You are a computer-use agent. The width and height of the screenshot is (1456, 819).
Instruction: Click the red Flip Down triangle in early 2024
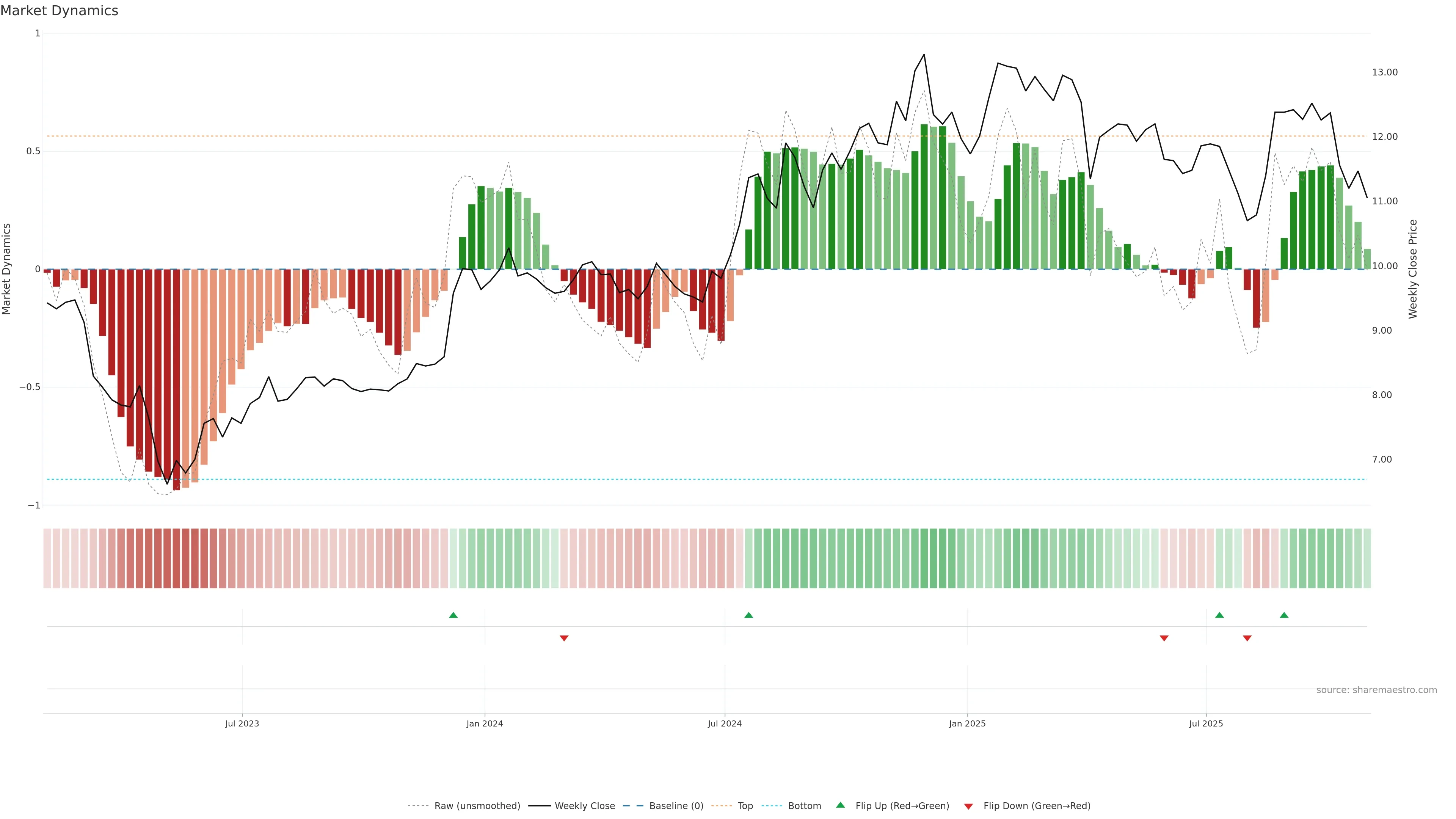[563, 638]
